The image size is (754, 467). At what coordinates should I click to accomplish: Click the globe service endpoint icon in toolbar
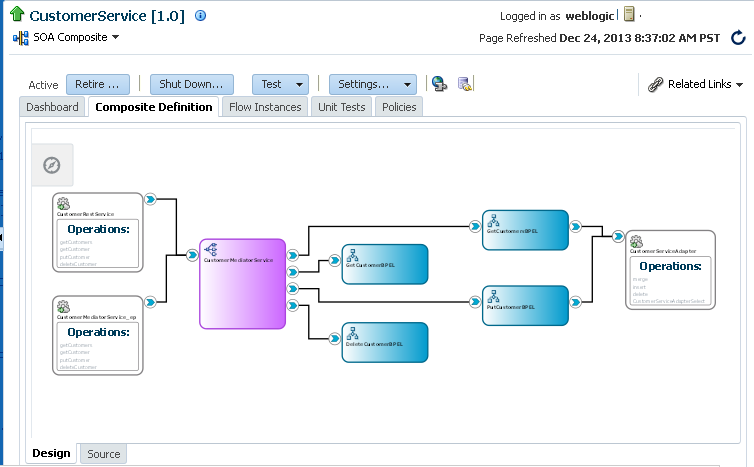pos(439,84)
